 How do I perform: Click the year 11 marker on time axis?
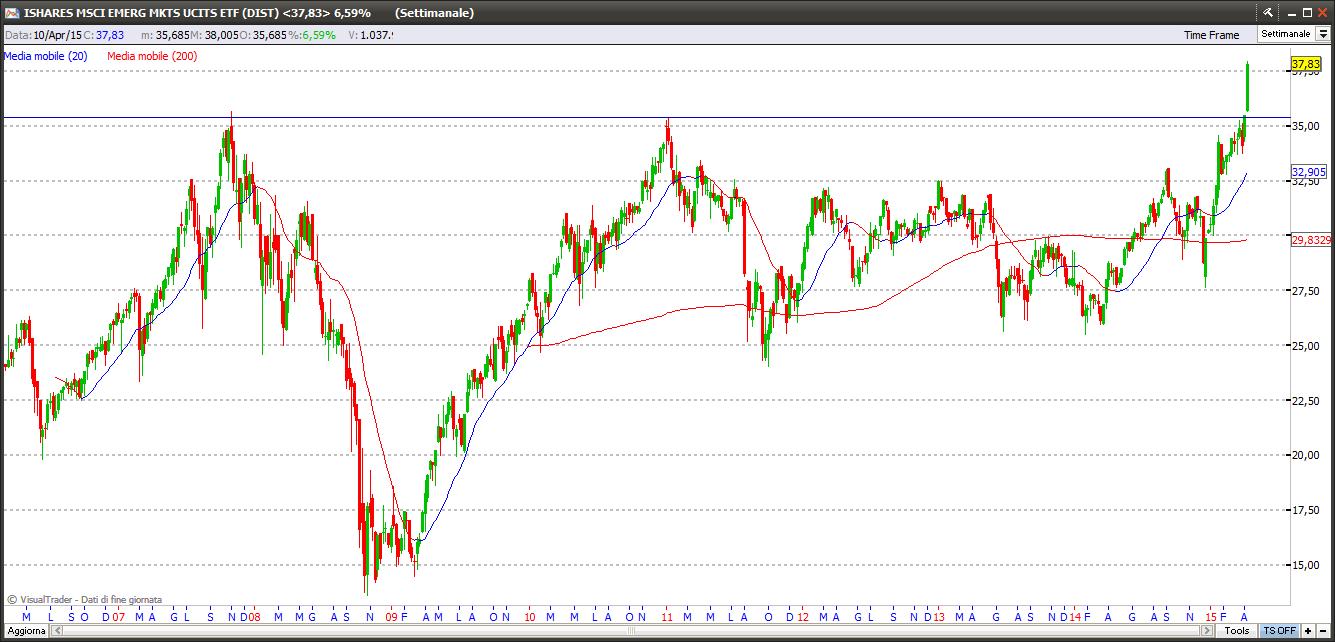coord(666,617)
